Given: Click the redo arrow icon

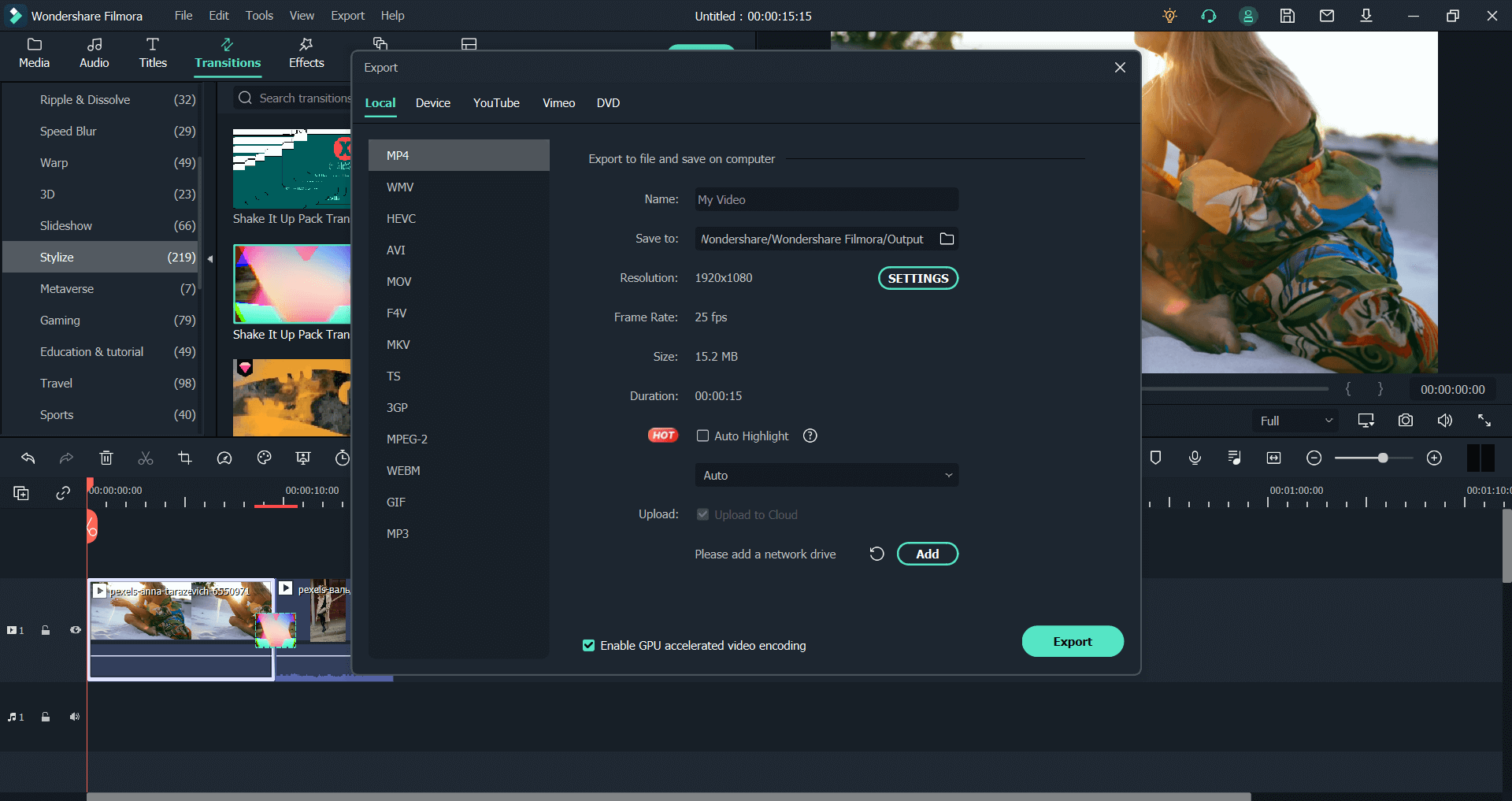Looking at the screenshot, I should [x=67, y=458].
